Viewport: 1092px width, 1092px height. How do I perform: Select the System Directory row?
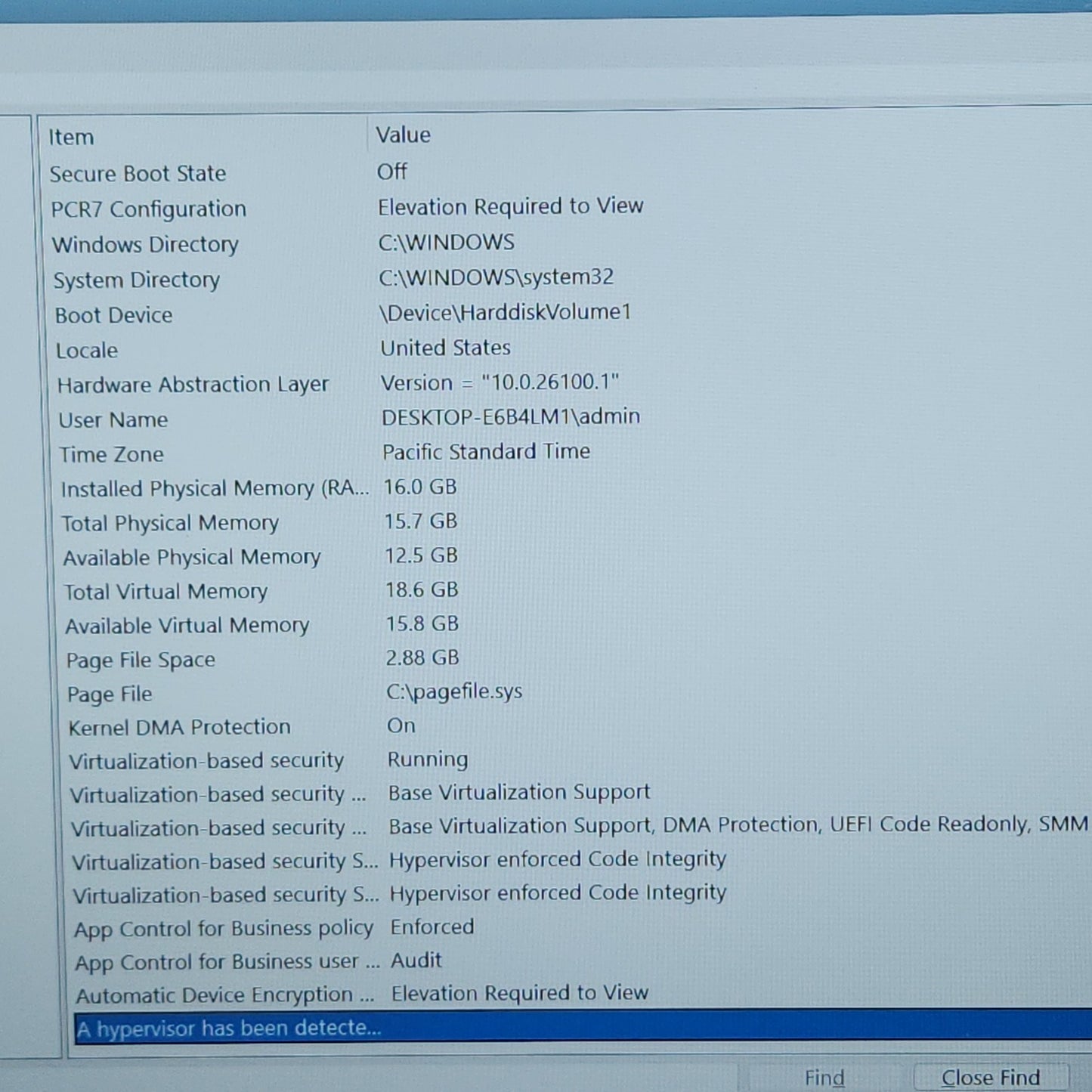137,280
